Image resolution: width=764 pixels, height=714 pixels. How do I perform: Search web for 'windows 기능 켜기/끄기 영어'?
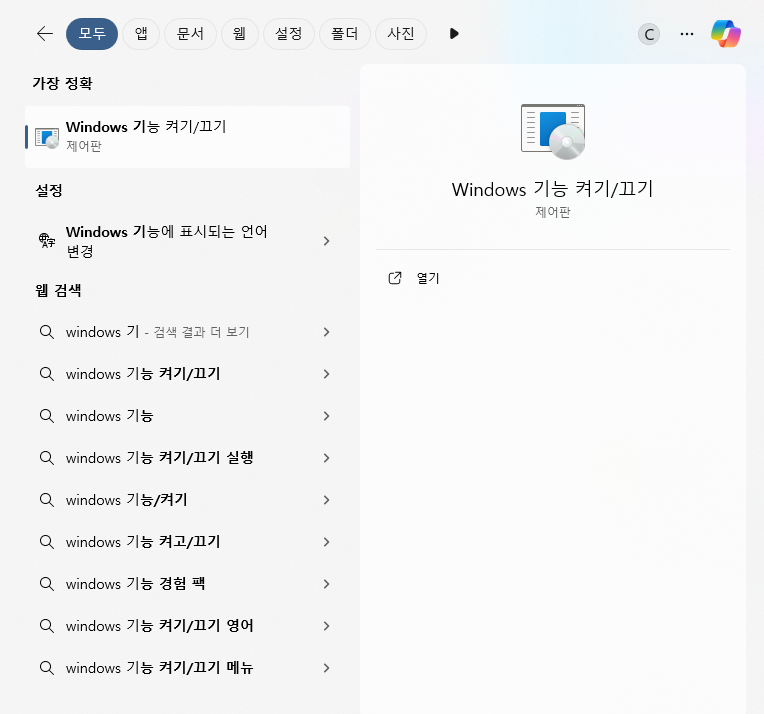click(x=188, y=625)
